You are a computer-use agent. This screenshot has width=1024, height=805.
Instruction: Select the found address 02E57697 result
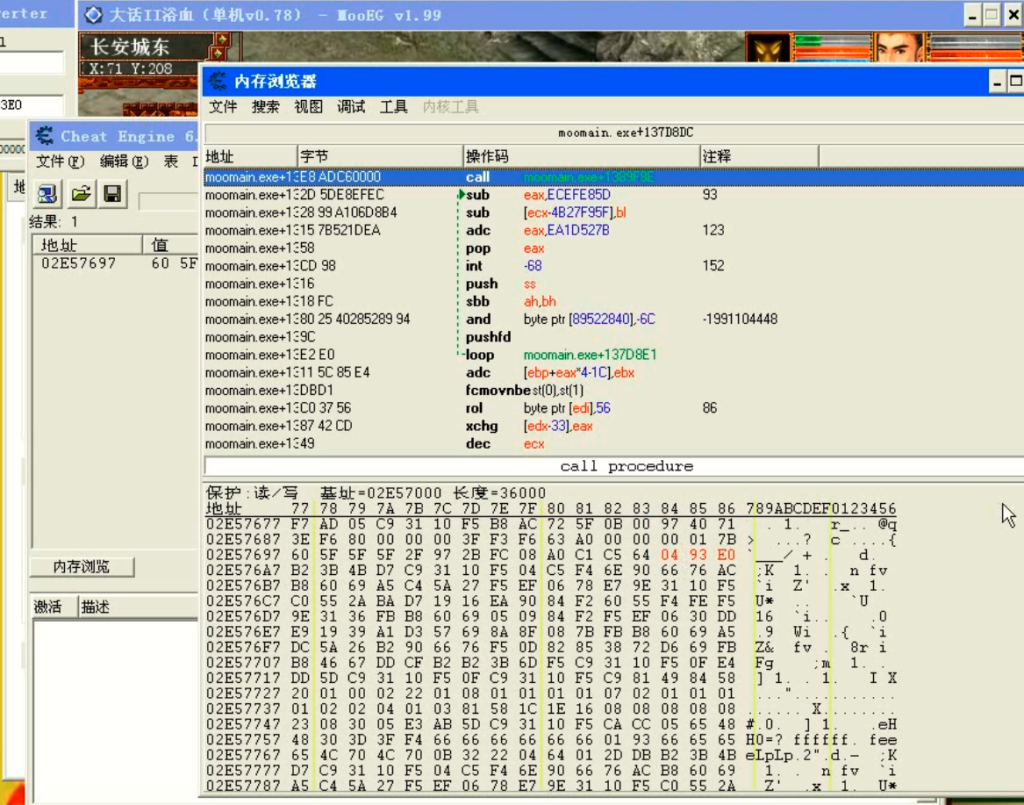[78, 264]
